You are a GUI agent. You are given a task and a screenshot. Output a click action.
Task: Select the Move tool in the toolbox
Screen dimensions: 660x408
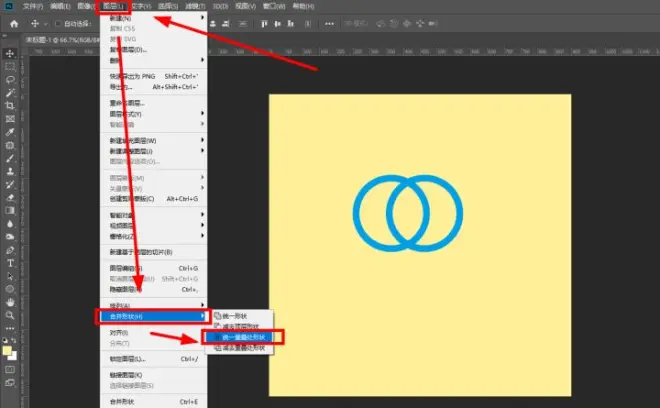10,53
